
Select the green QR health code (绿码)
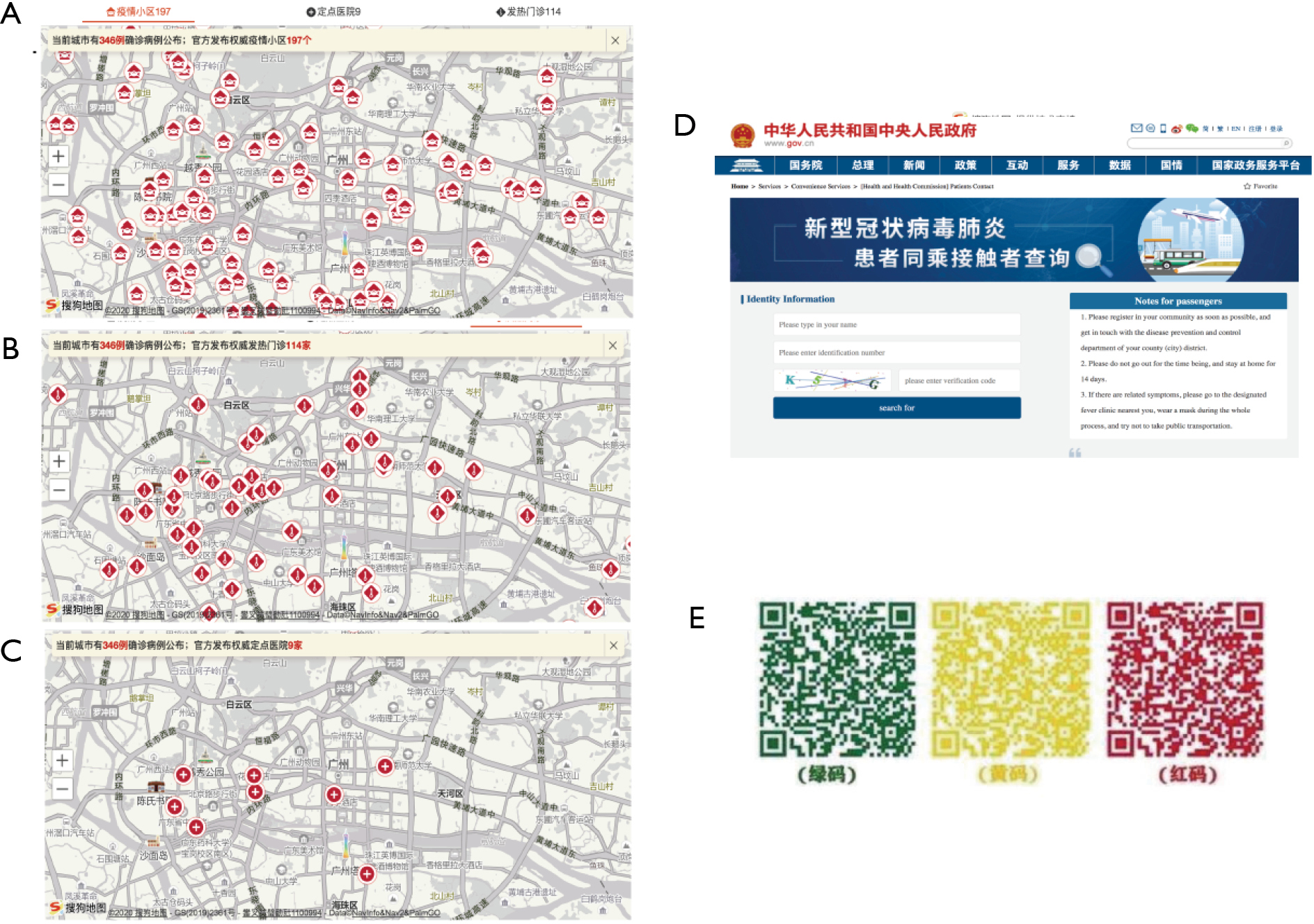837,680
